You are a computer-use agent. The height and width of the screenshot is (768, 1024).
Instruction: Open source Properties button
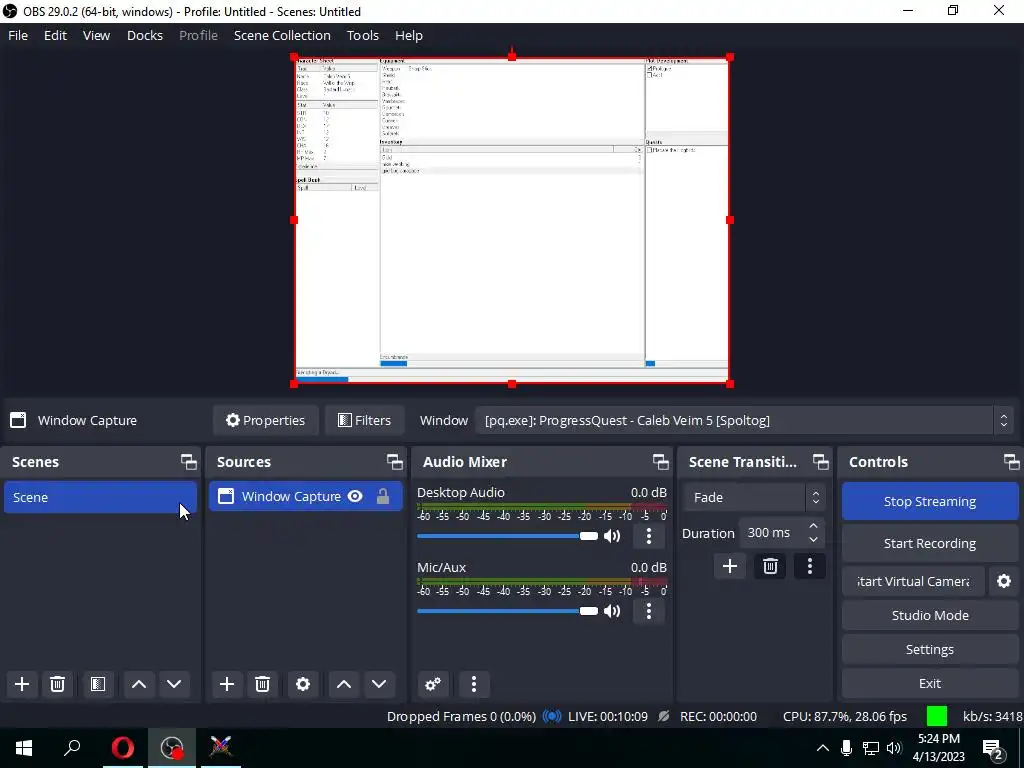click(265, 421)
